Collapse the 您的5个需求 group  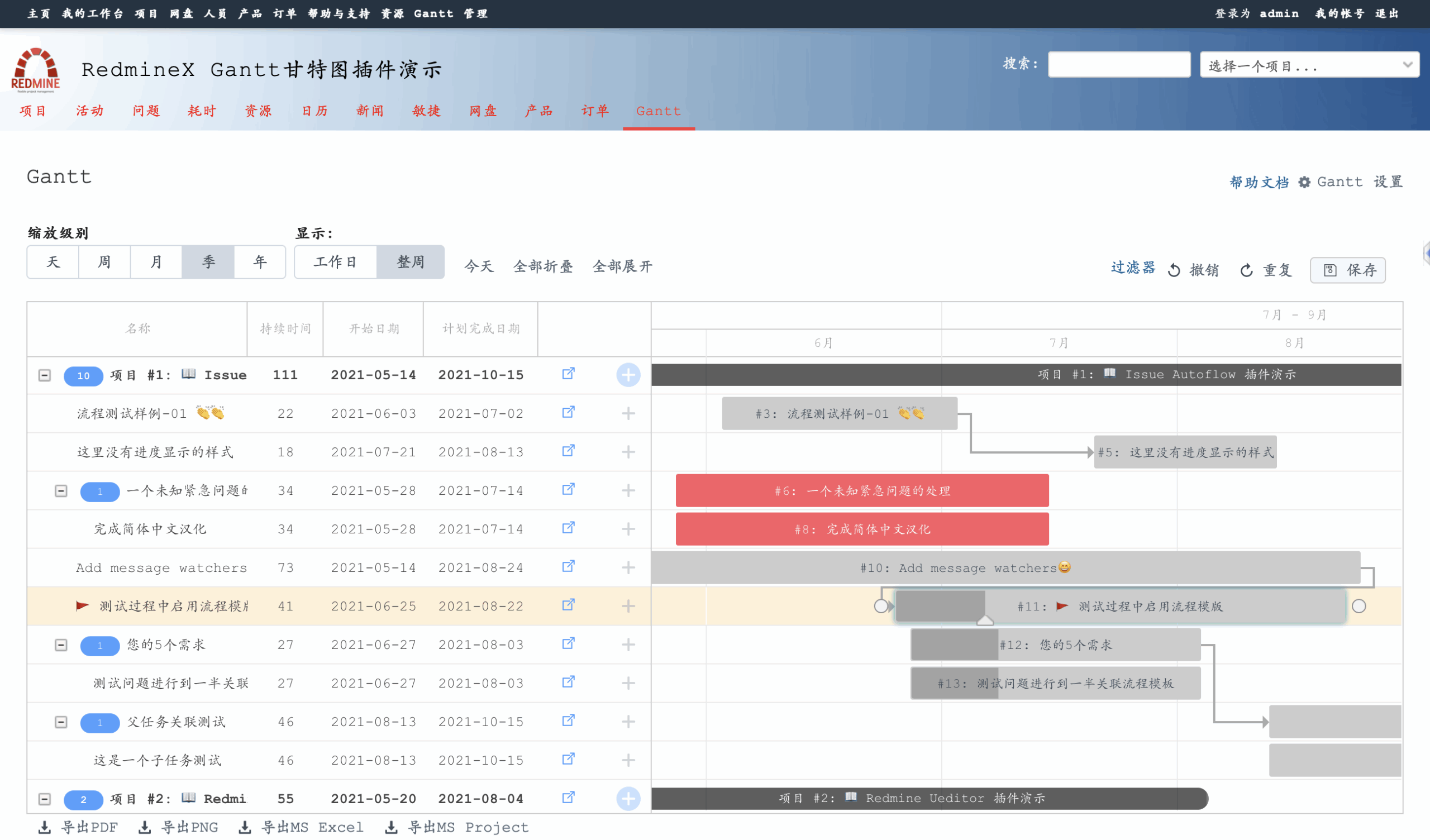click(61, 644)
